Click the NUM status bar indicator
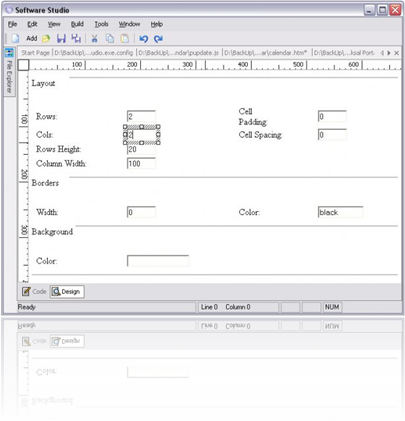This screenshot has width=405, height=421. (332, 307)
